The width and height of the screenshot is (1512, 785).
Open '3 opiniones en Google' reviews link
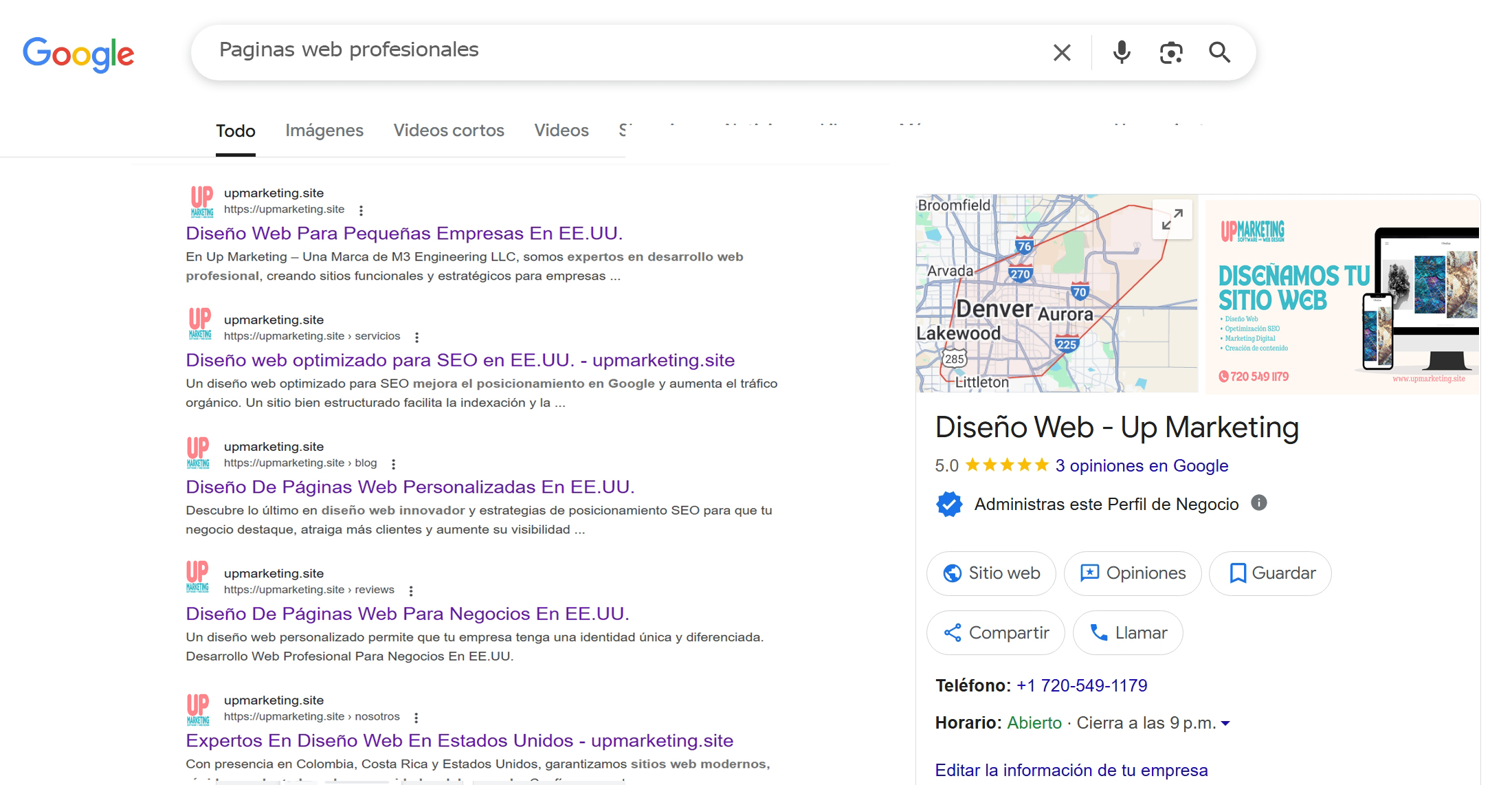point(1142,466)
